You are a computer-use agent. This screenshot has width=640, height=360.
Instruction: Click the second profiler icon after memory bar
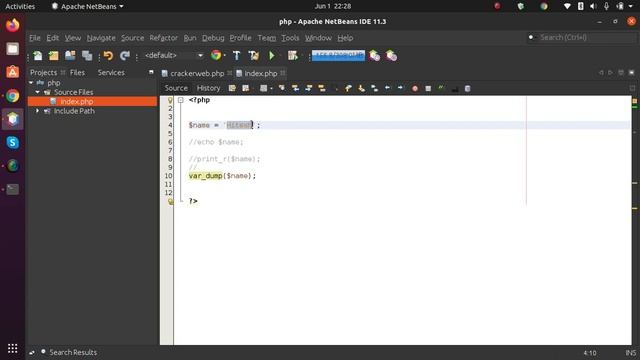click(x=391, y=56)
